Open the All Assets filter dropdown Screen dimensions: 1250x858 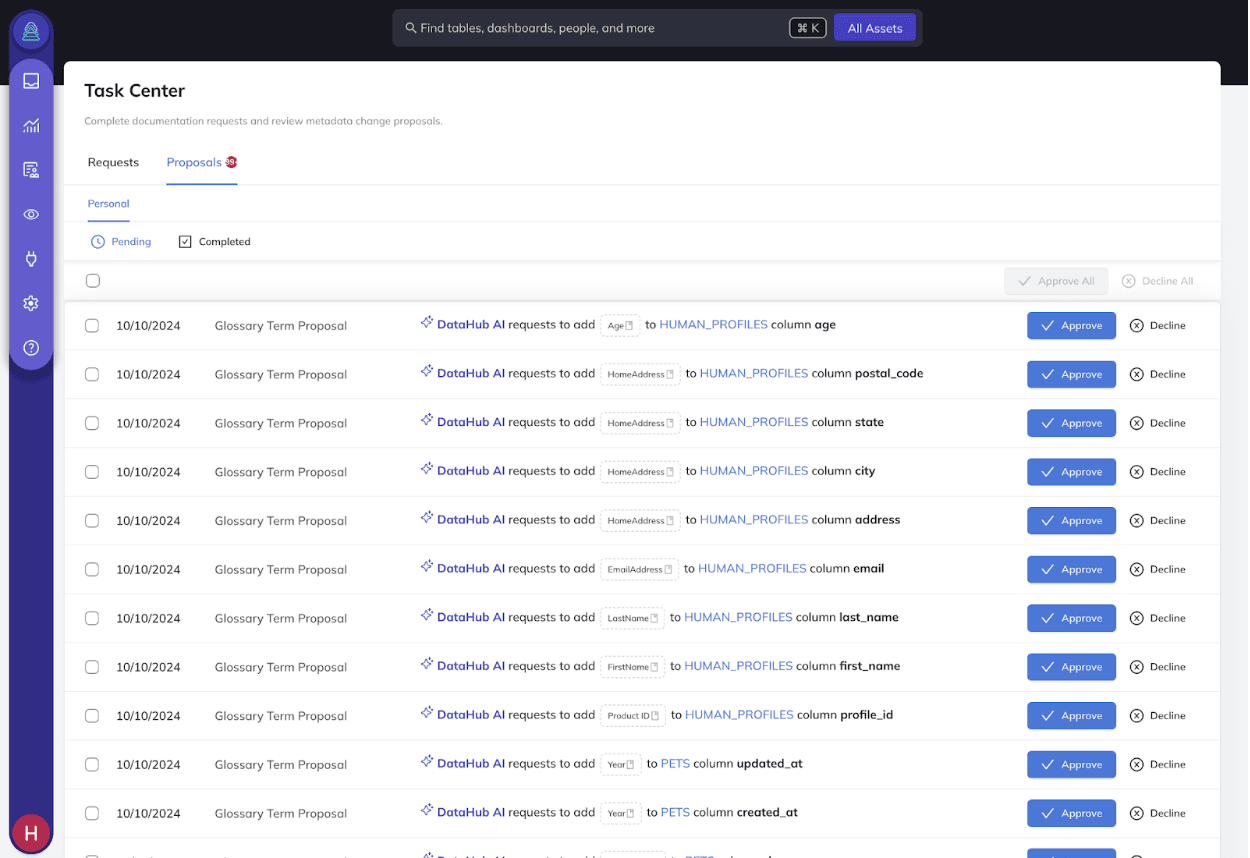click(874, 28)
